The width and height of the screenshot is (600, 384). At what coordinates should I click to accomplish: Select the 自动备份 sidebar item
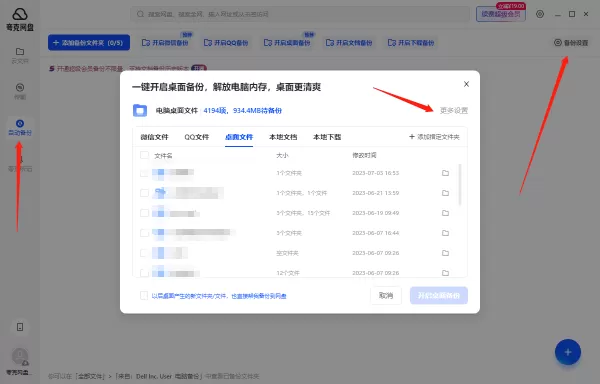20,127
